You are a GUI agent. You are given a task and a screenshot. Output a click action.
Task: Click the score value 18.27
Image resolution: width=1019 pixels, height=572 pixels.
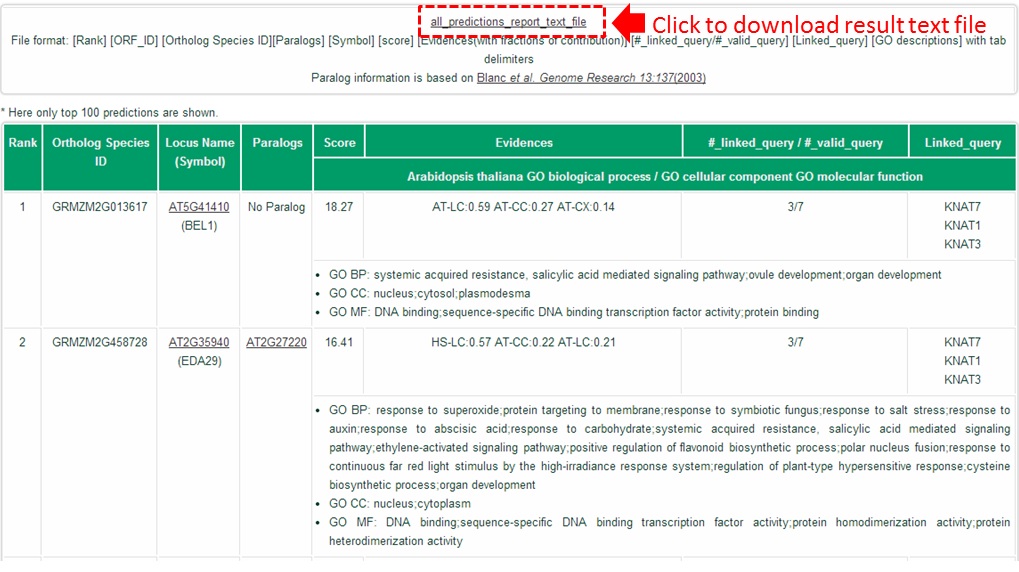pyautogui.click(x=339, y=207)
